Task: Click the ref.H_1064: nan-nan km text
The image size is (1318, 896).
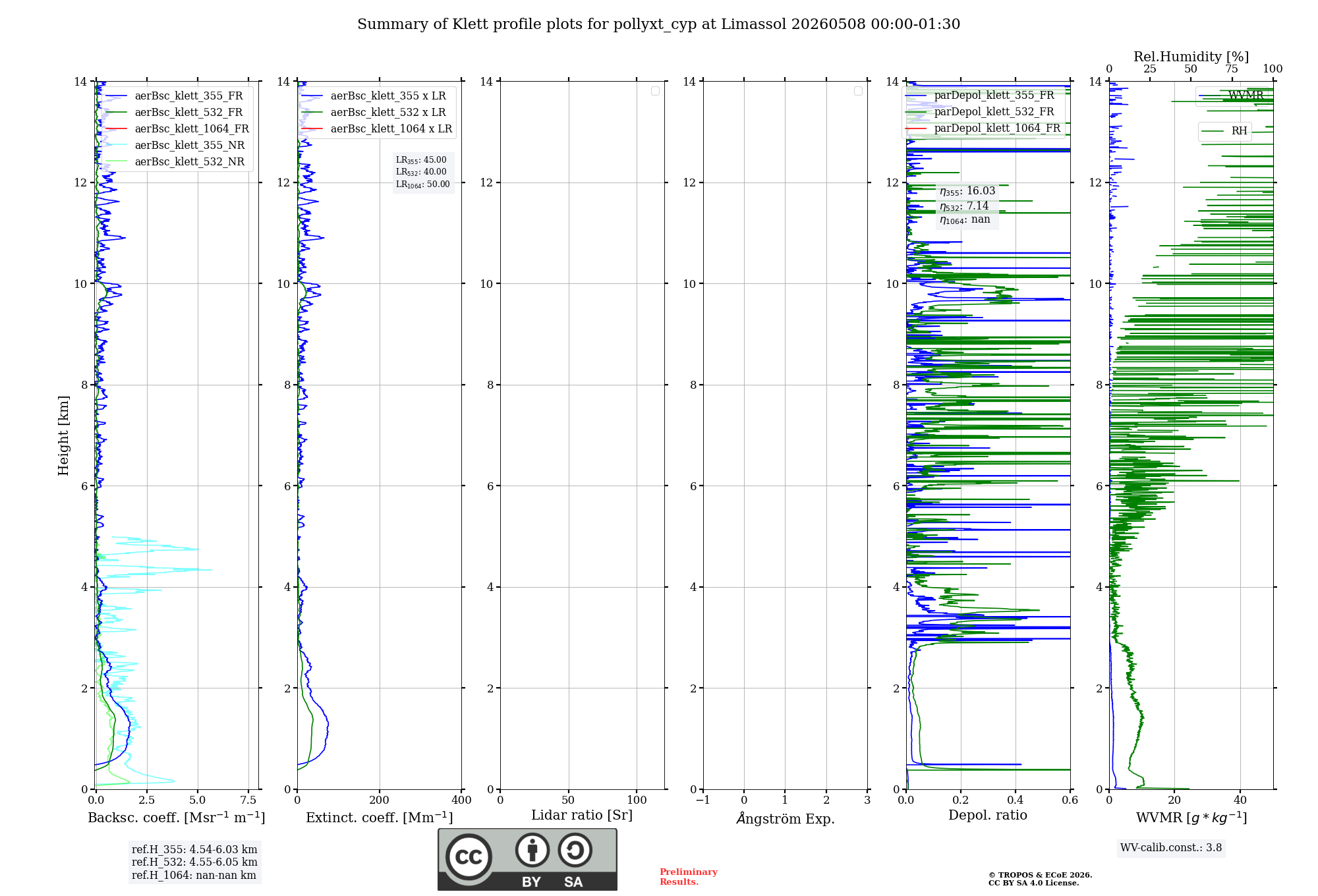Action: [194, 876]
